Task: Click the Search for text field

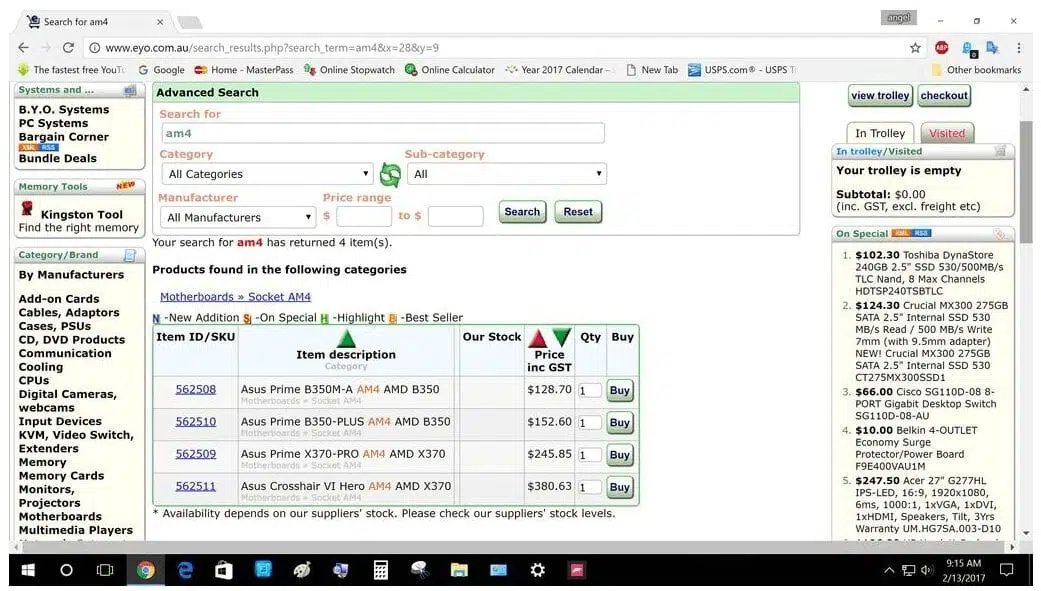Action: tap(382, 133)
